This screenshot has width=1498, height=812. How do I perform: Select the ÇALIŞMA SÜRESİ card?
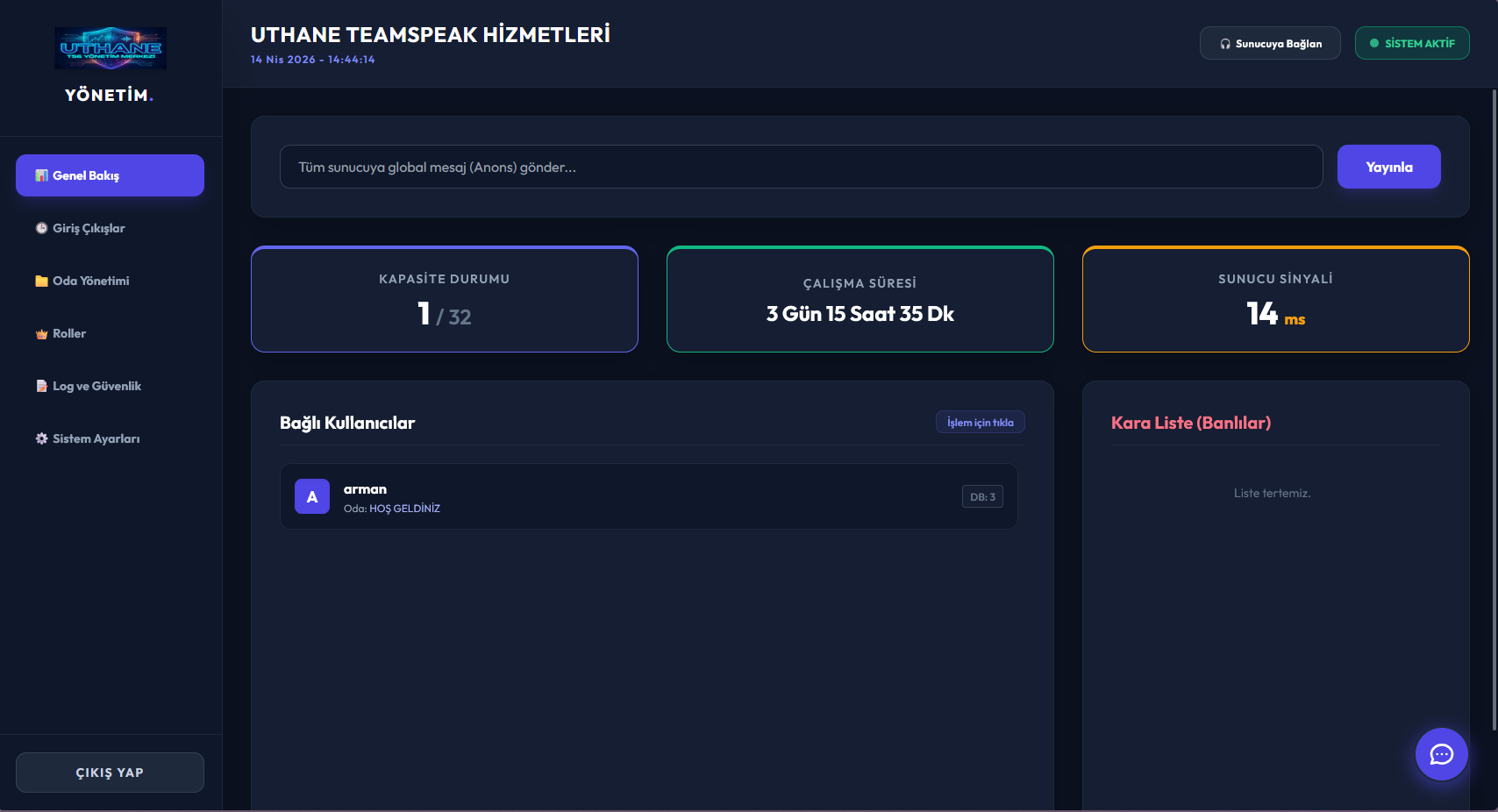(x=860, y=299)
